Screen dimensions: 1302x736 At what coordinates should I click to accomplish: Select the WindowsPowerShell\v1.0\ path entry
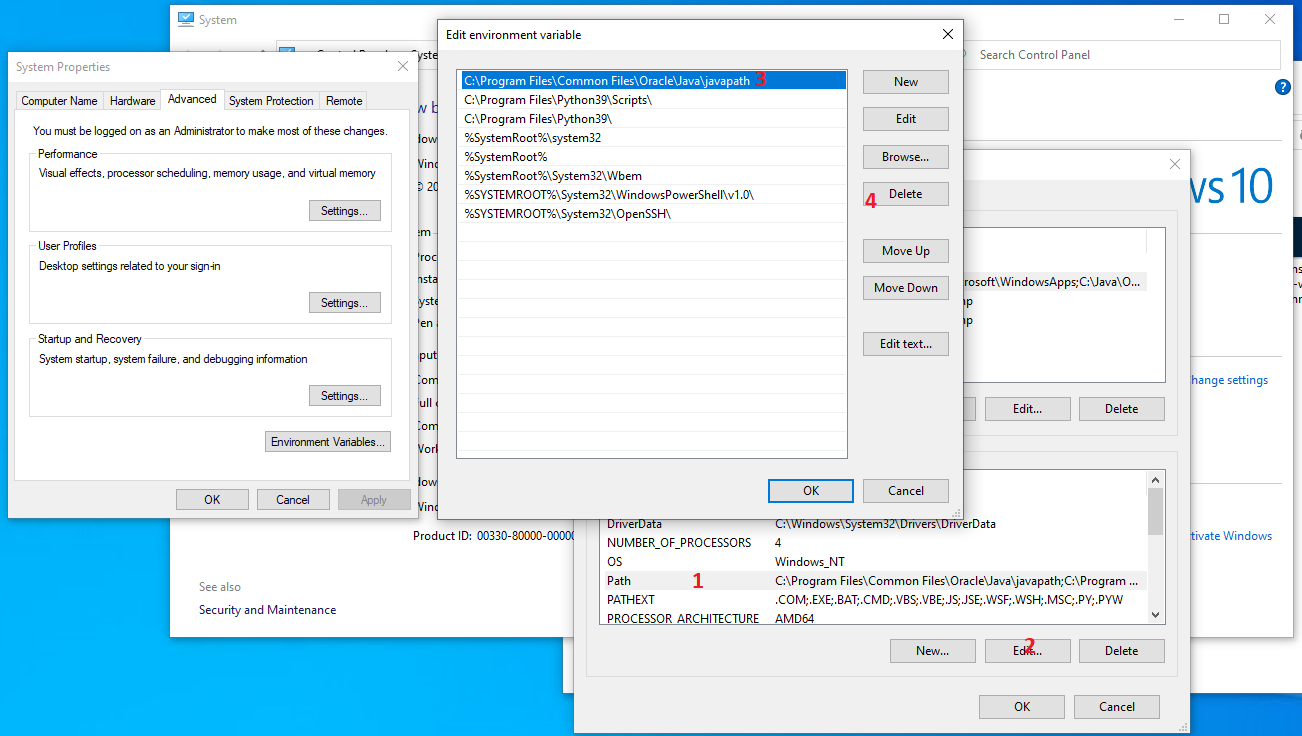pos(653,195)
